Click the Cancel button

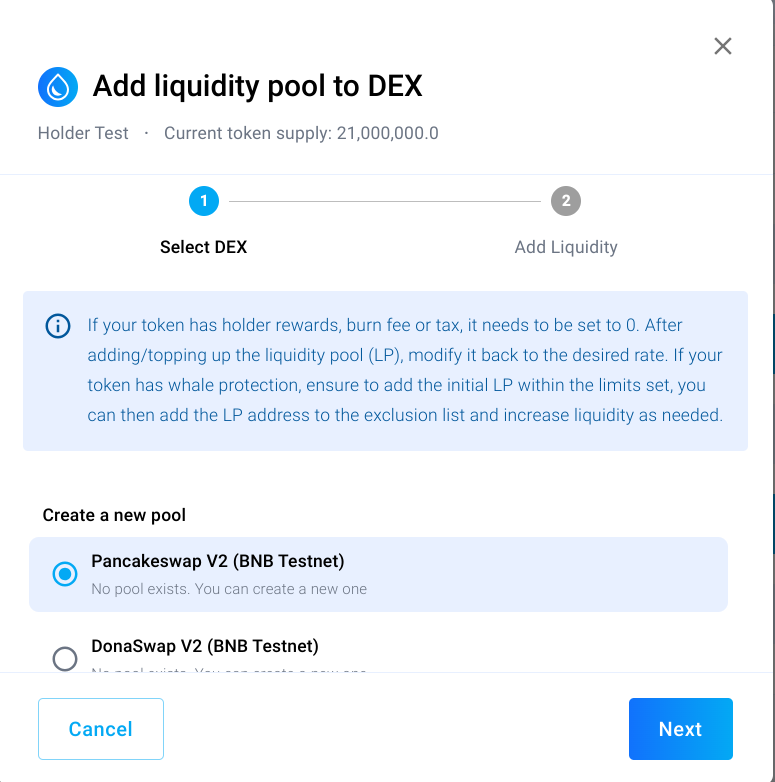pos(101,729)
